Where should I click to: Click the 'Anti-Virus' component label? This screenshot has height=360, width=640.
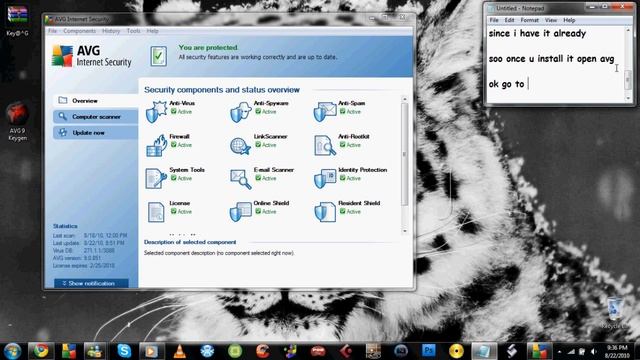click(182, 103)
